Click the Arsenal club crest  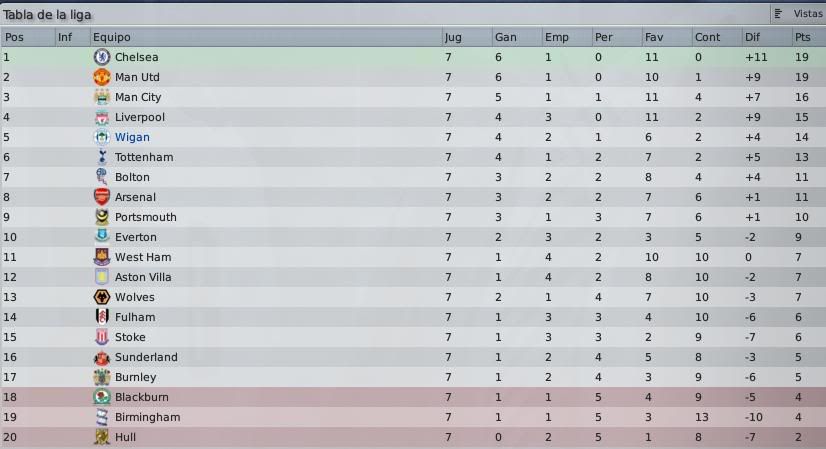102,197
